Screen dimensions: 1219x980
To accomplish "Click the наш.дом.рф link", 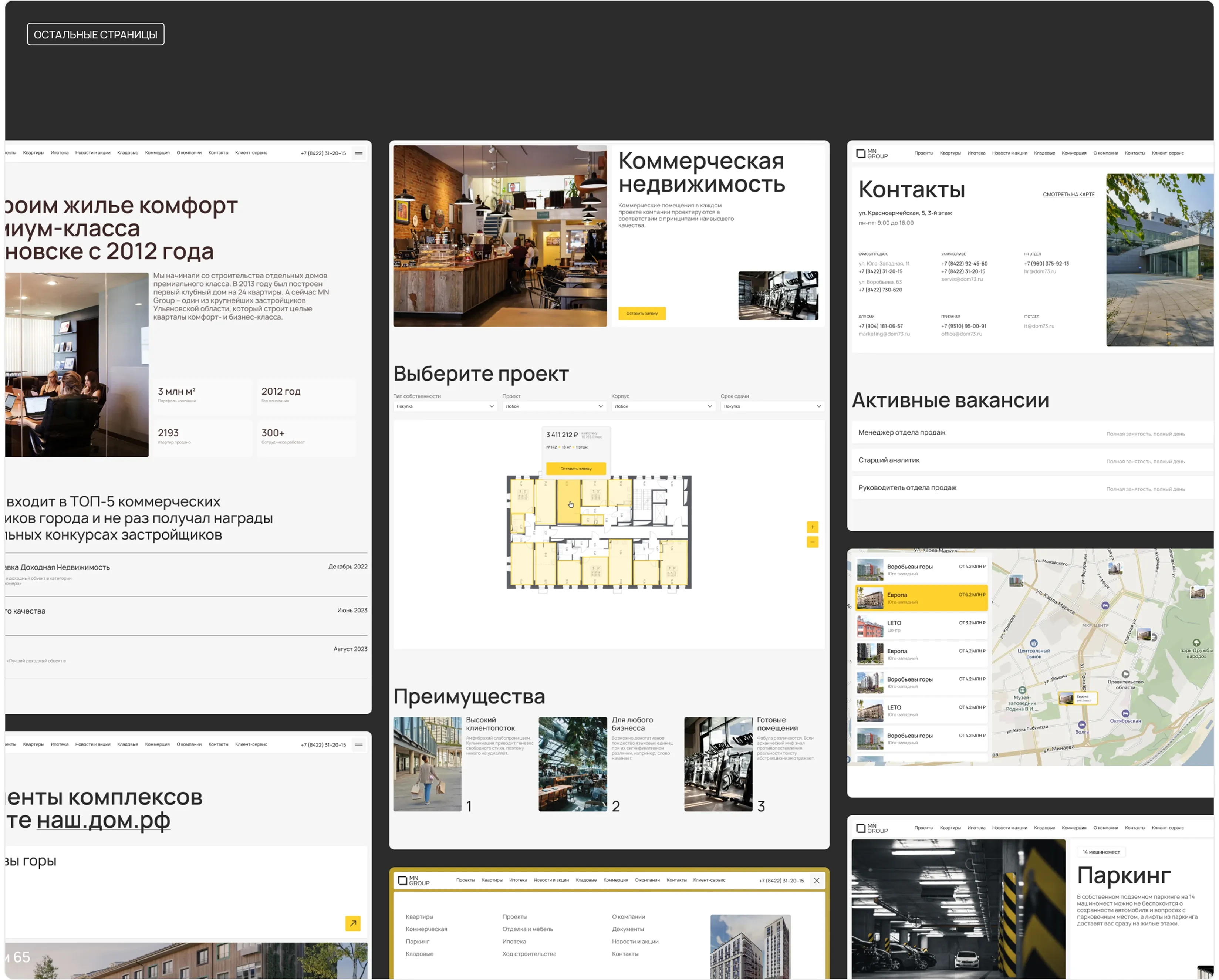I will 104,820.
